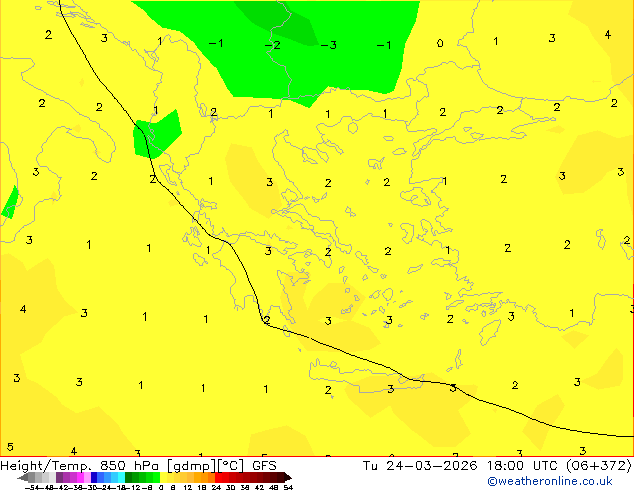Click the dark purple legend swatch near -42
The height and width of the screenshot is (490, 634).
[59, 477]
